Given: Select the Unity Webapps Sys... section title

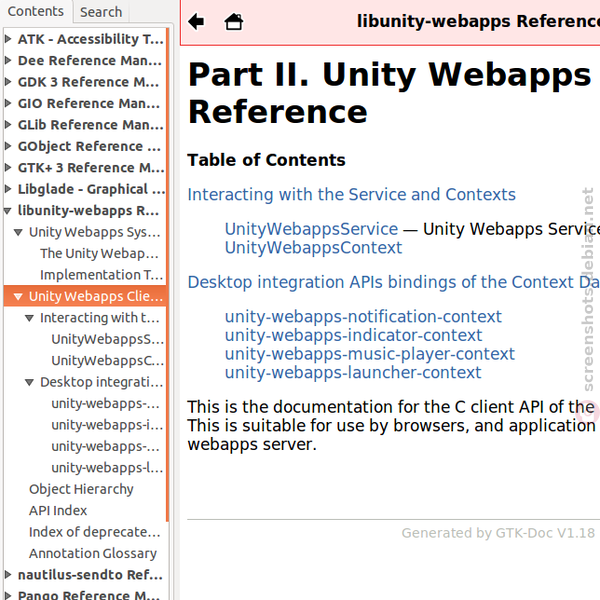Looking at the screenshot, I should (x=95, y=232).
